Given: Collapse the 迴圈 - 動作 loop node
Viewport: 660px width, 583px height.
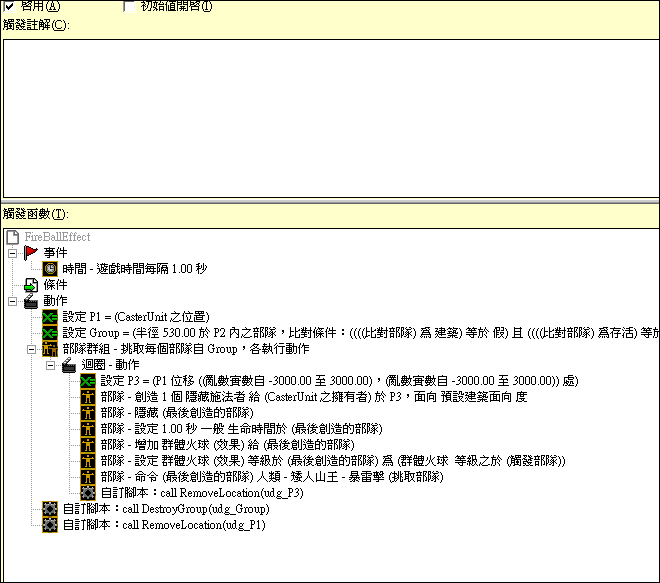Looking at the screenshot, I should coord(50,365).
